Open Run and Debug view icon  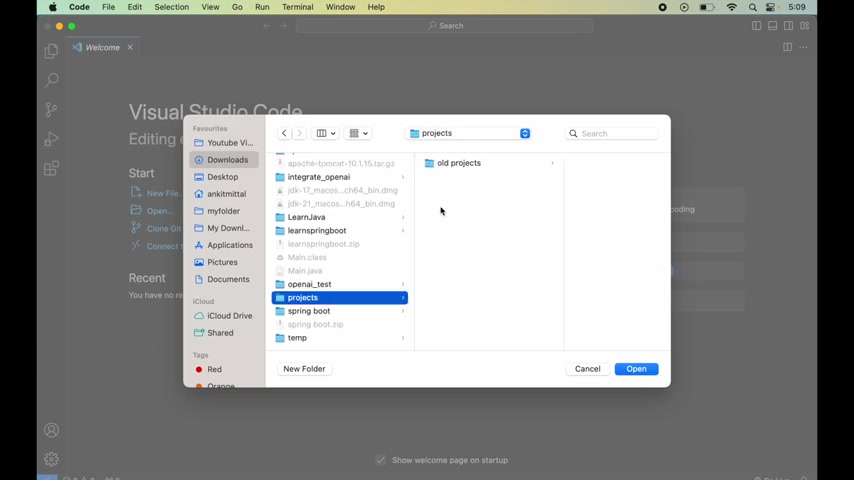click(51, 139)
